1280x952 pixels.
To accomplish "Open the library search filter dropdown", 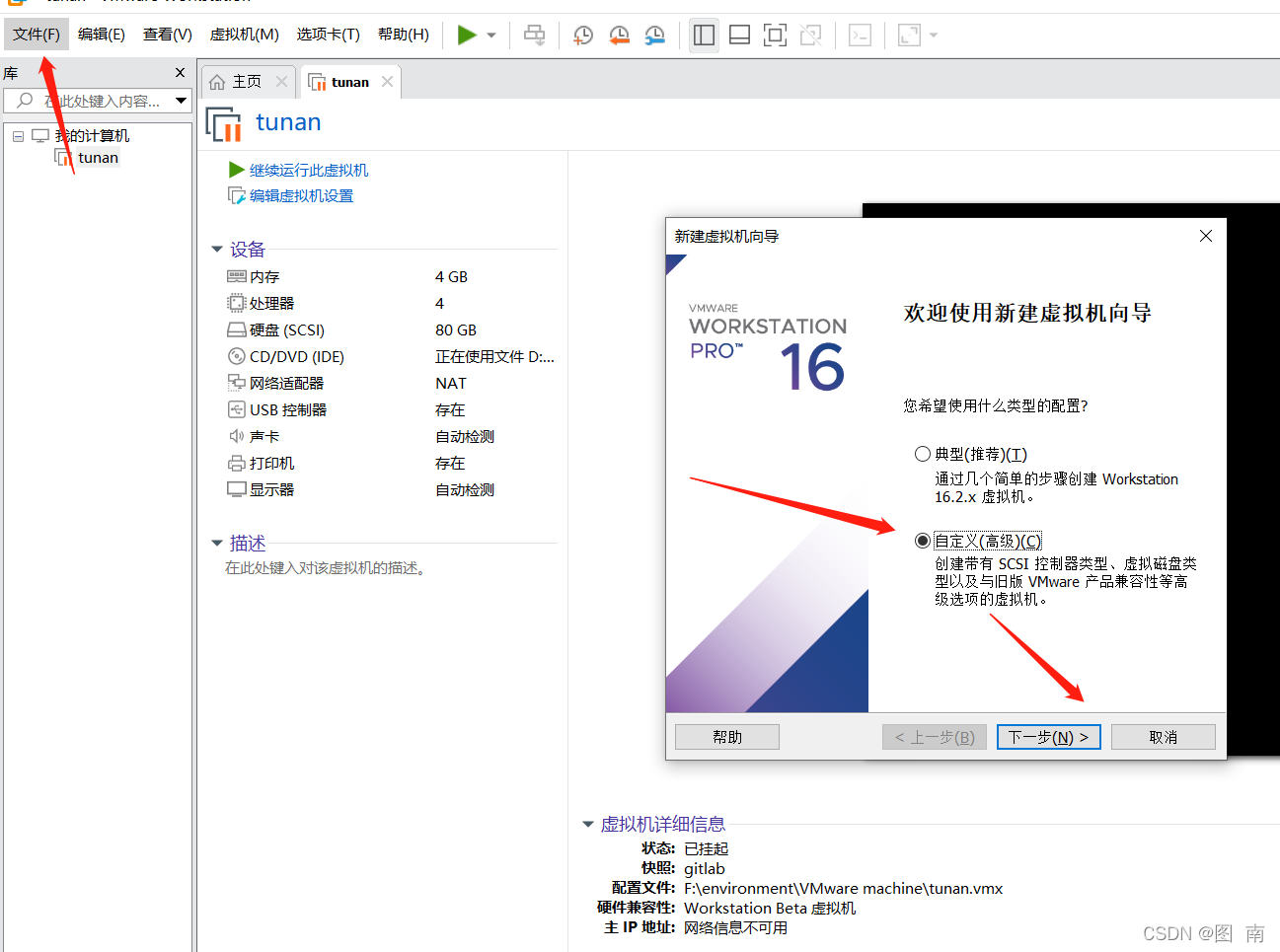I will point(182,101).
